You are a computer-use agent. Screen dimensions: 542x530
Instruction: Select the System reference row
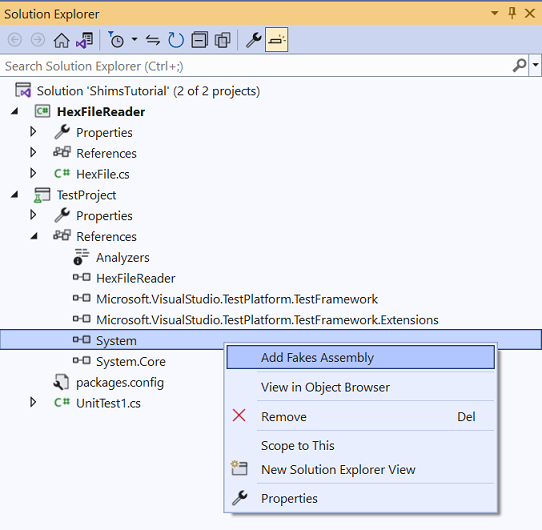pyautogui.click(x=271, y=340)
